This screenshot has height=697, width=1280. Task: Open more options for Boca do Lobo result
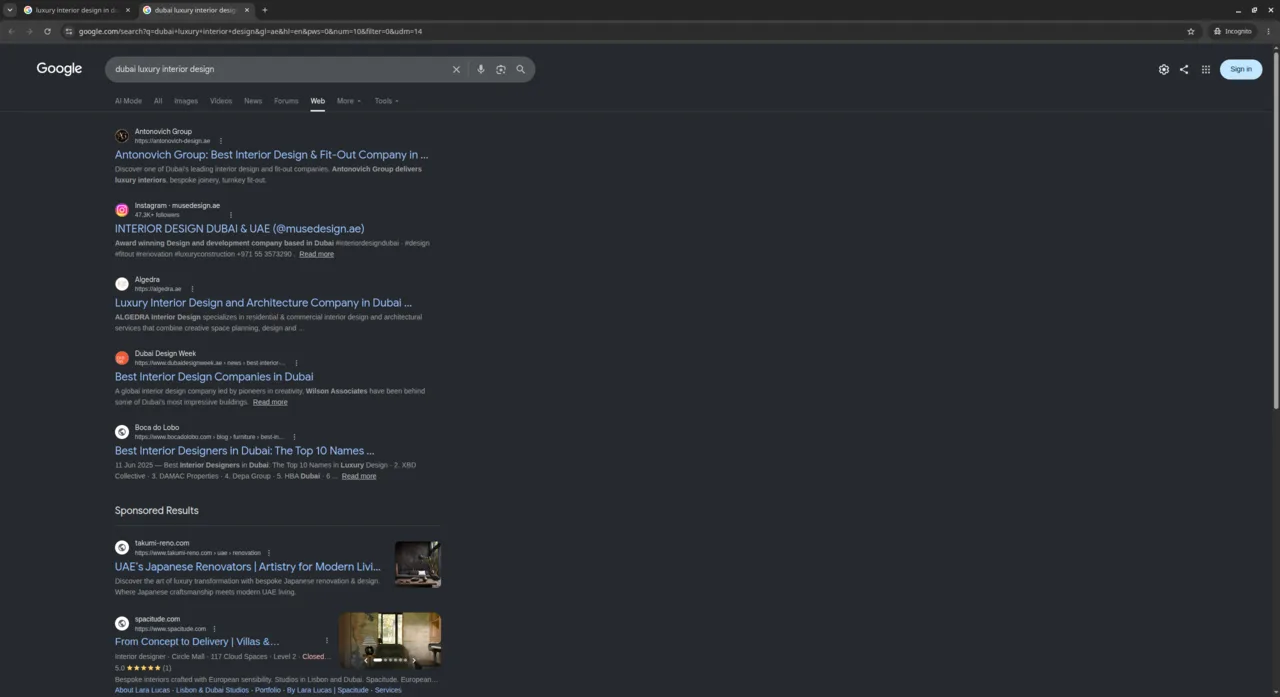[x=294, y=437]
